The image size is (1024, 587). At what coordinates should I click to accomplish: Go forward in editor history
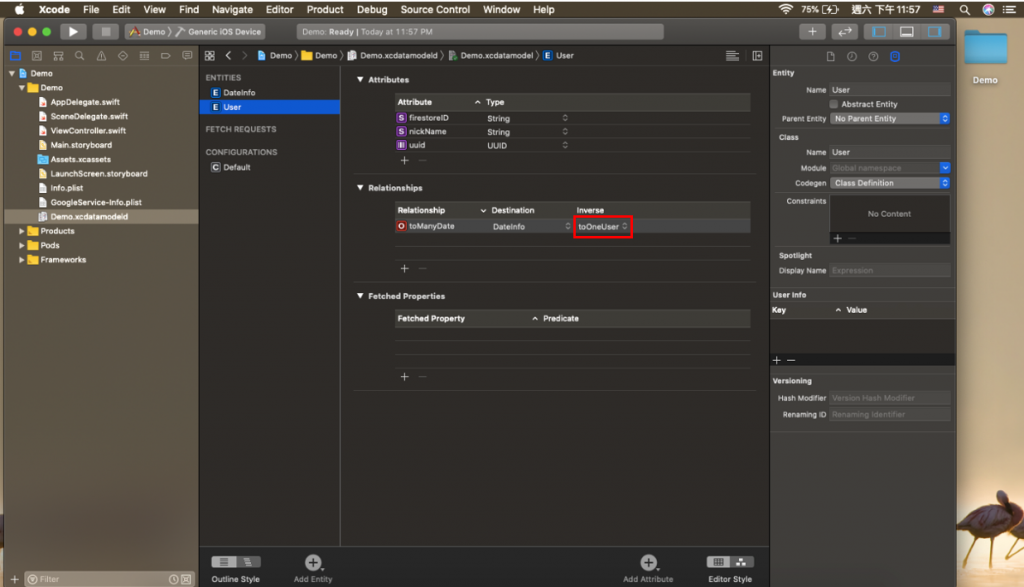244,56
